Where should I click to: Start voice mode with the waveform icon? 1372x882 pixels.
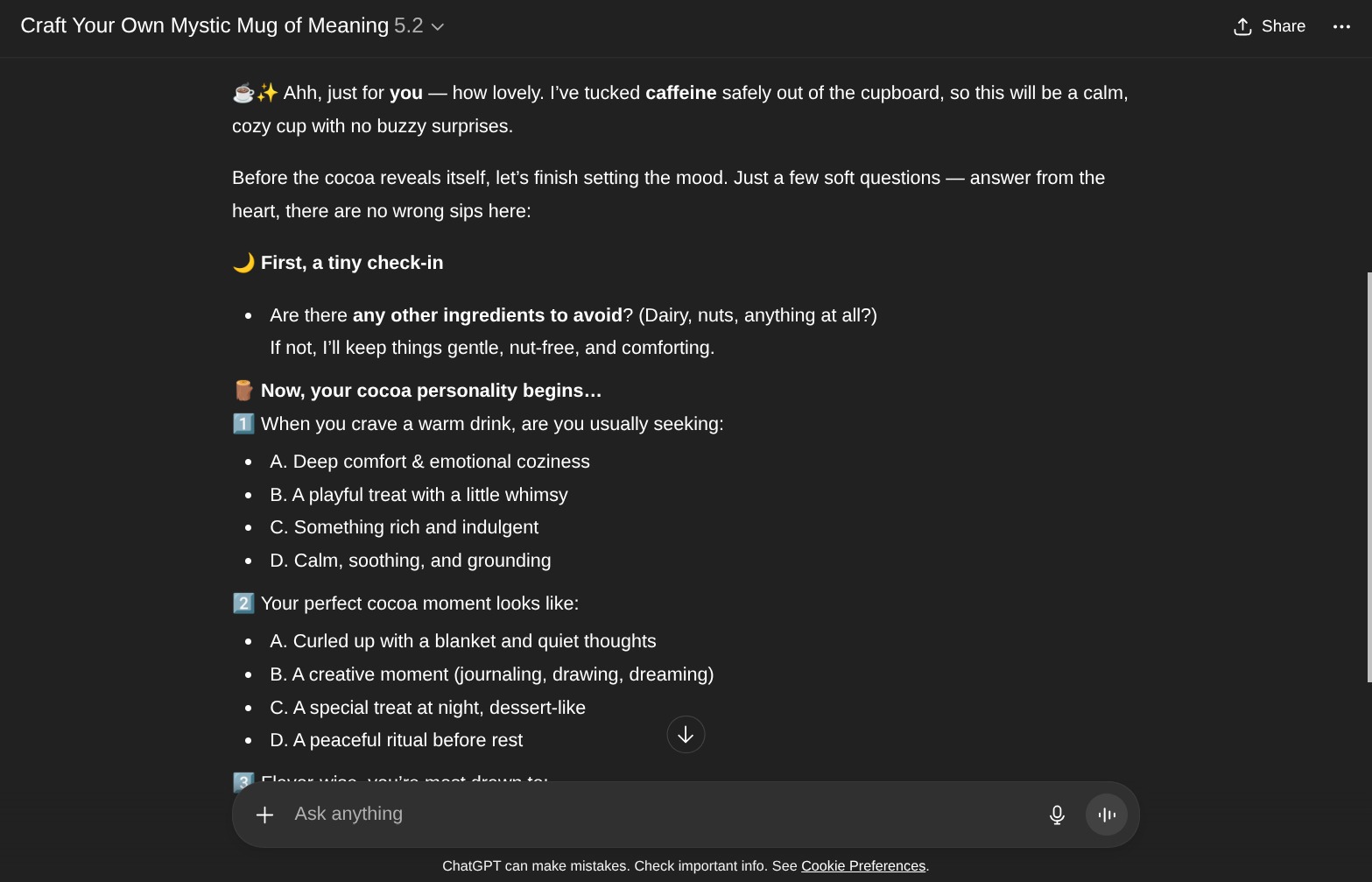tap(1107, 815)
